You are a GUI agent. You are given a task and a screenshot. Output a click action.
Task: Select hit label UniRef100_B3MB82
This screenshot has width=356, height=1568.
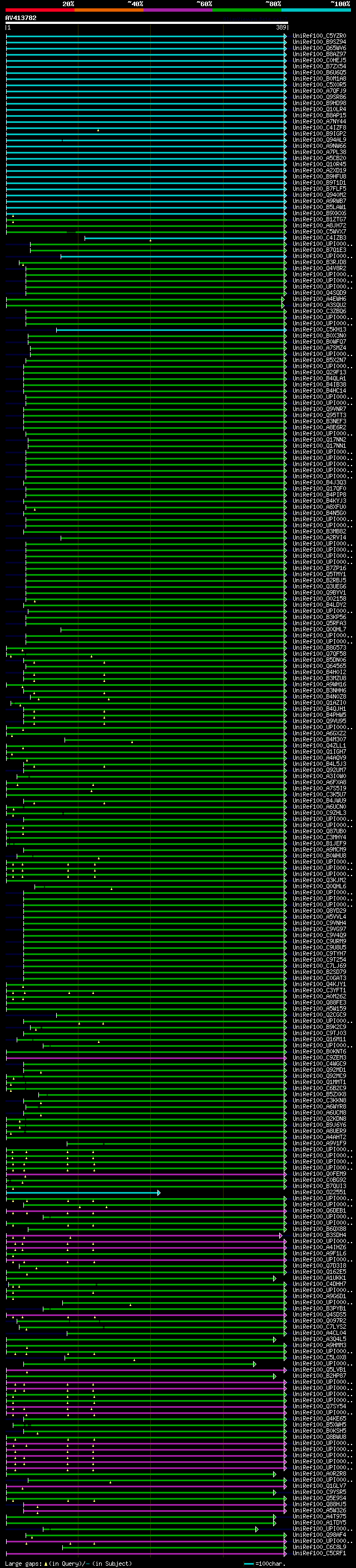(319, 531)
